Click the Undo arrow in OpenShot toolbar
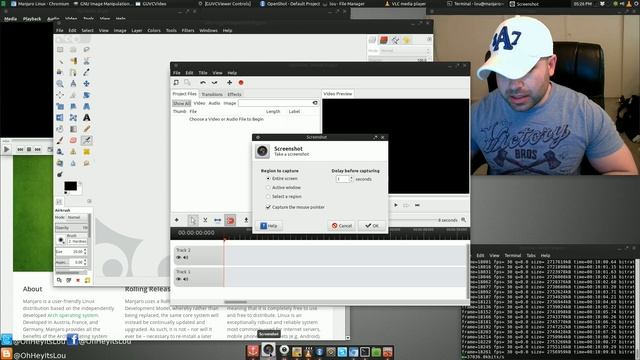Viewport: 640px width, 360px height. (x=203, y=82)
